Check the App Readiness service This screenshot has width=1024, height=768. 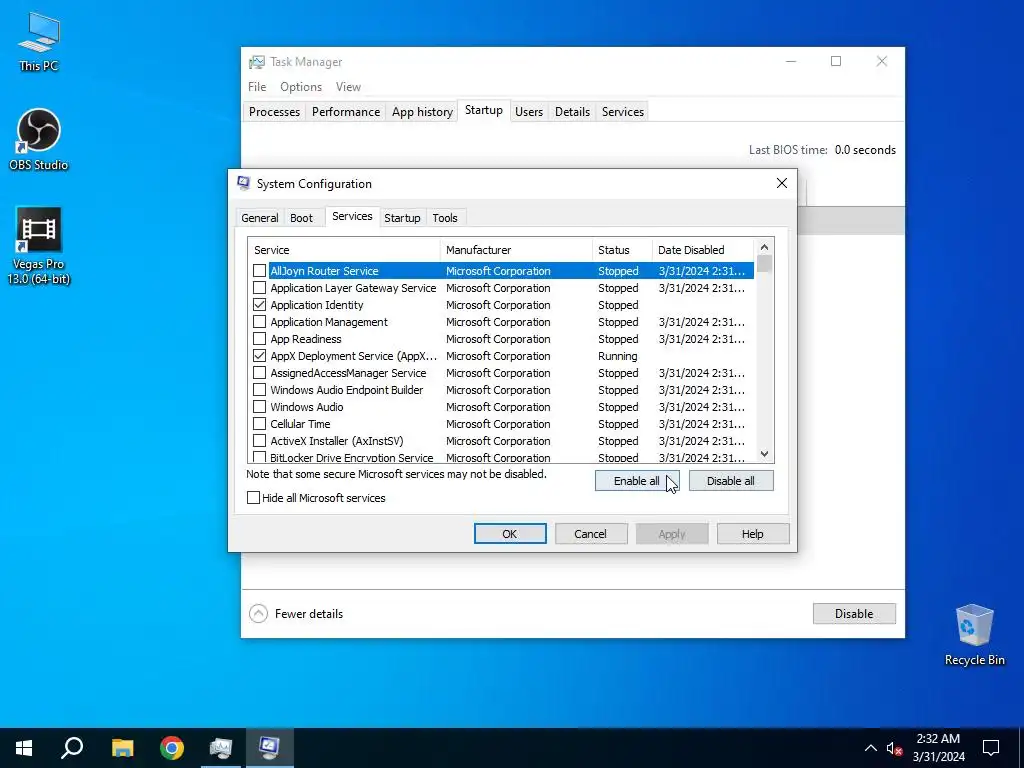[259, 338]
